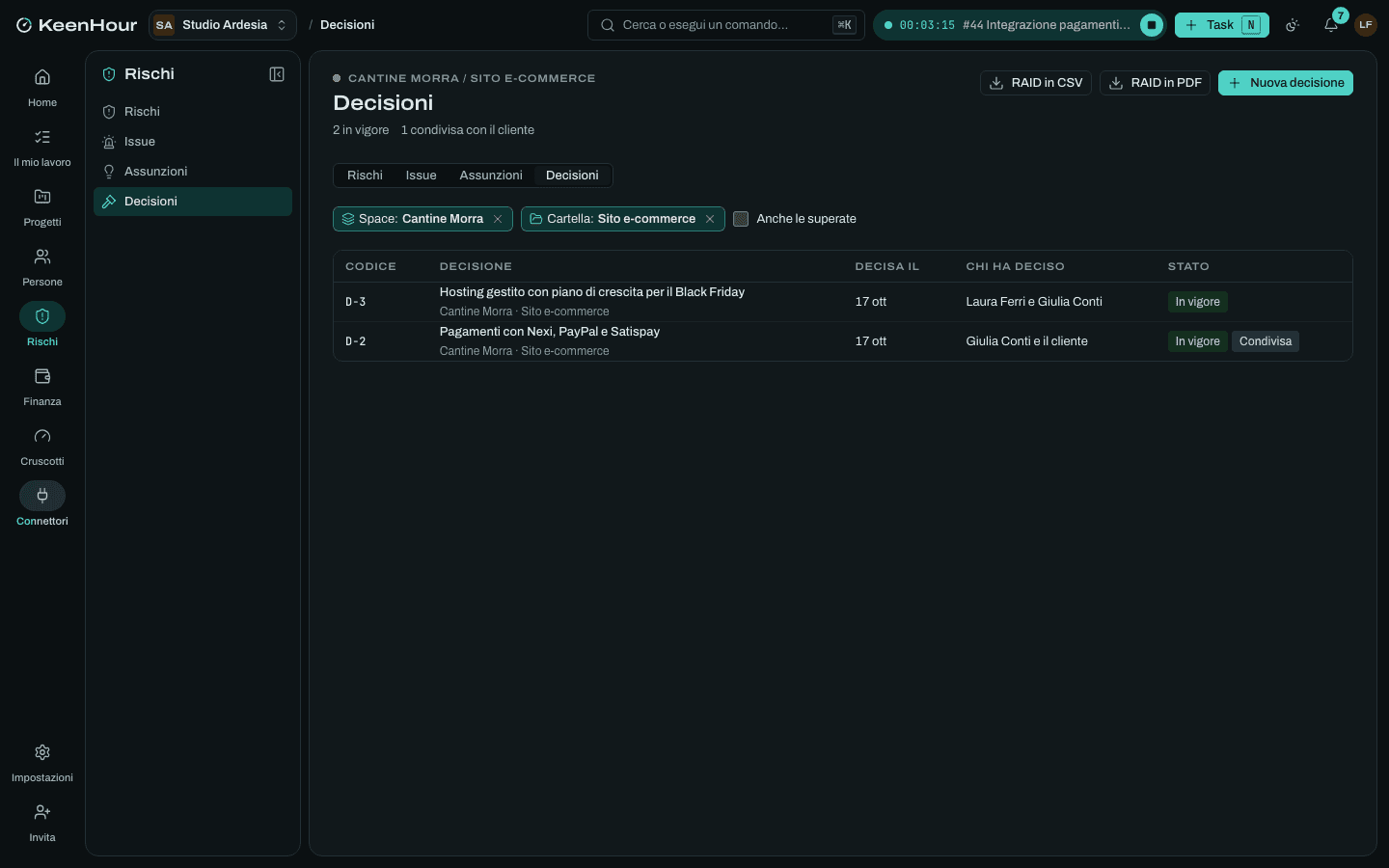Open Home in the sidebar

(x=42, y=88)
